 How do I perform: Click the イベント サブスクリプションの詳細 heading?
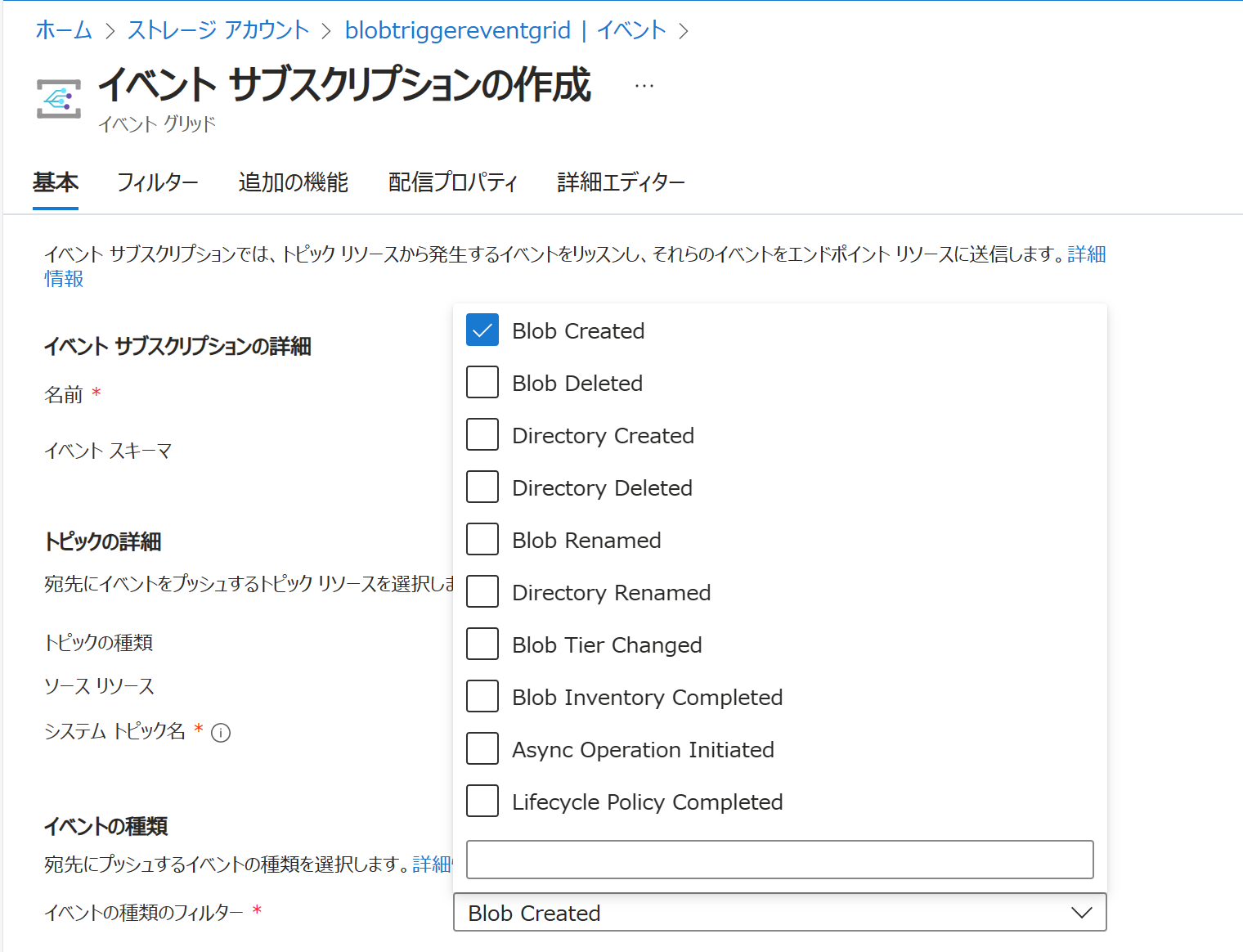[177, 346]
